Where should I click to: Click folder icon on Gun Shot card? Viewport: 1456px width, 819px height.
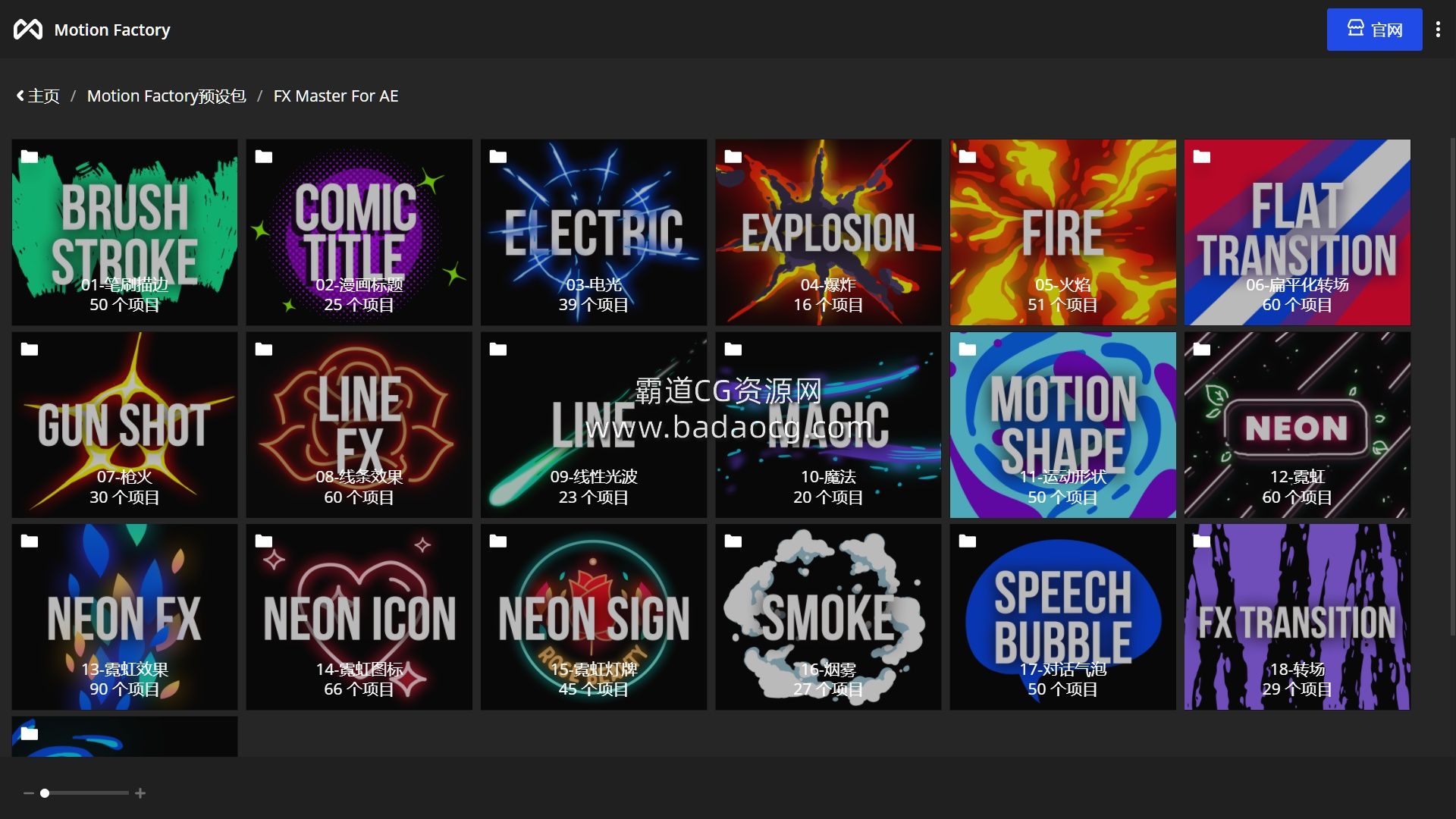tap(30, 350)
